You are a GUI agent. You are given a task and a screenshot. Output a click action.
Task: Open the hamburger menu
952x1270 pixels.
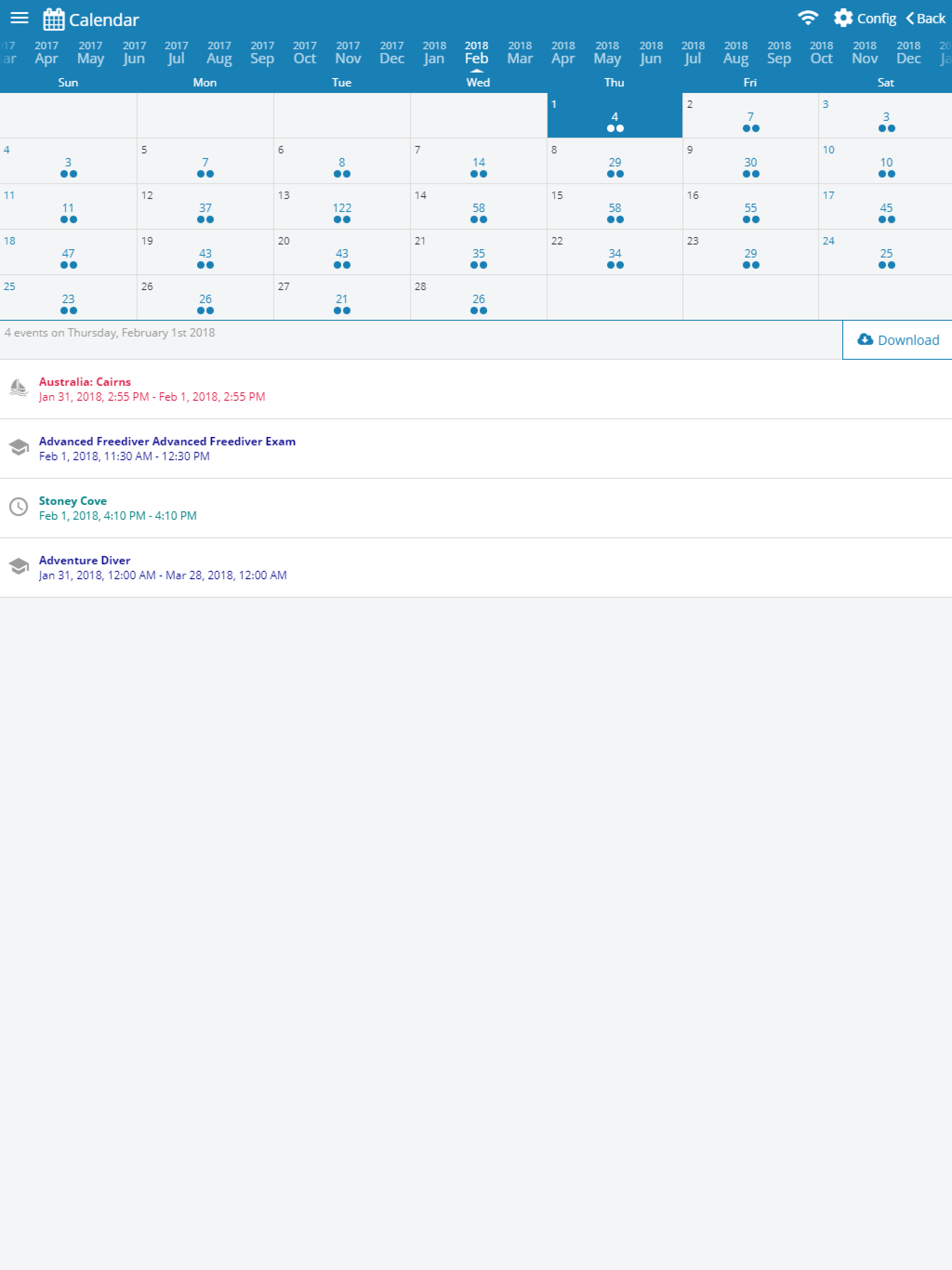[x=20, y=19]
